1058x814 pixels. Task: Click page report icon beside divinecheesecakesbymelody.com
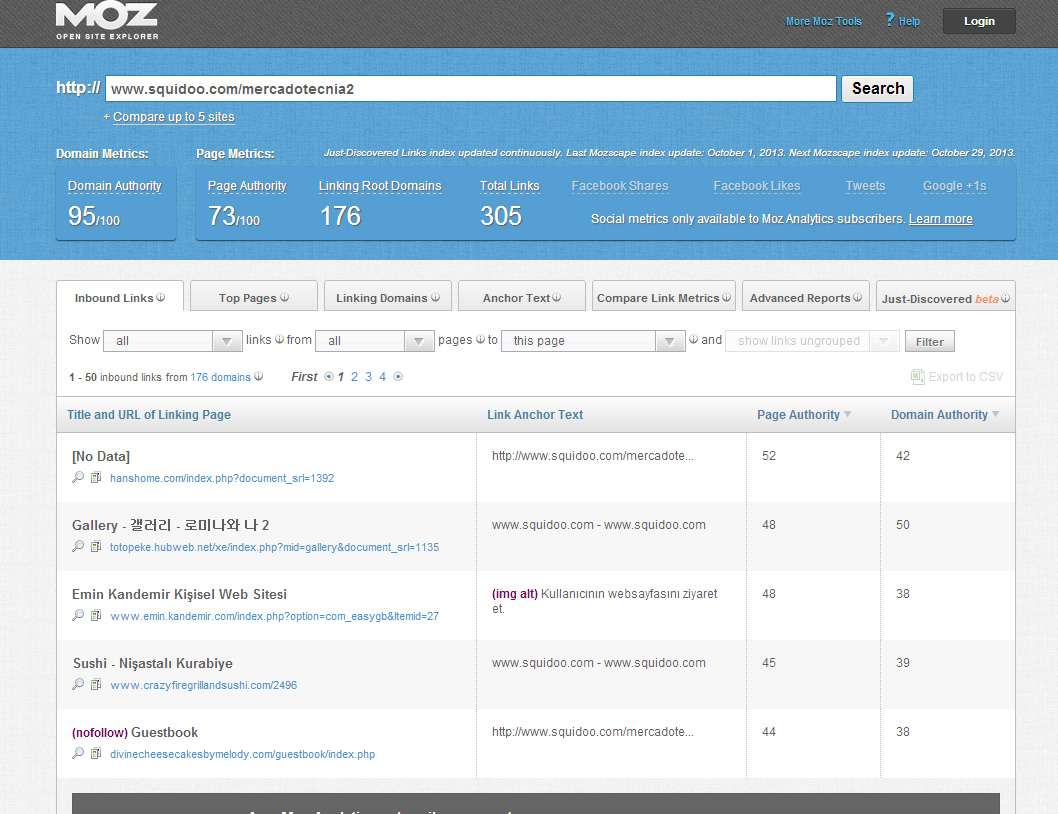point(96,754)
